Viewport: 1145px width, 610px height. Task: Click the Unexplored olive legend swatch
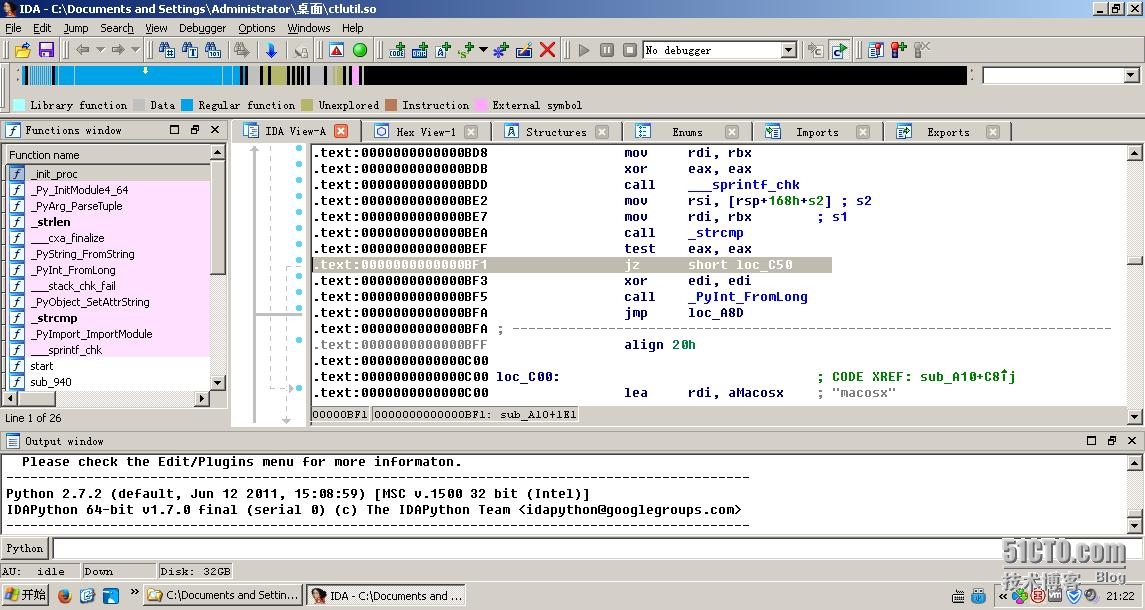click(307, 105)
